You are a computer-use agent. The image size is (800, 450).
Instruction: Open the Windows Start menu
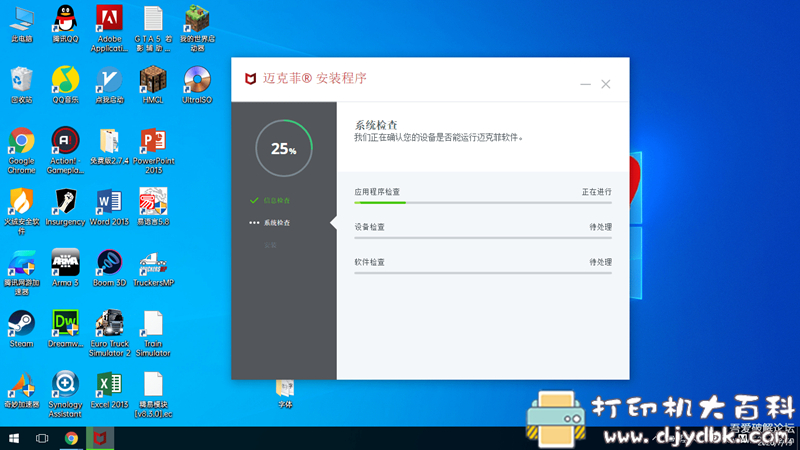tap(14, 438)
